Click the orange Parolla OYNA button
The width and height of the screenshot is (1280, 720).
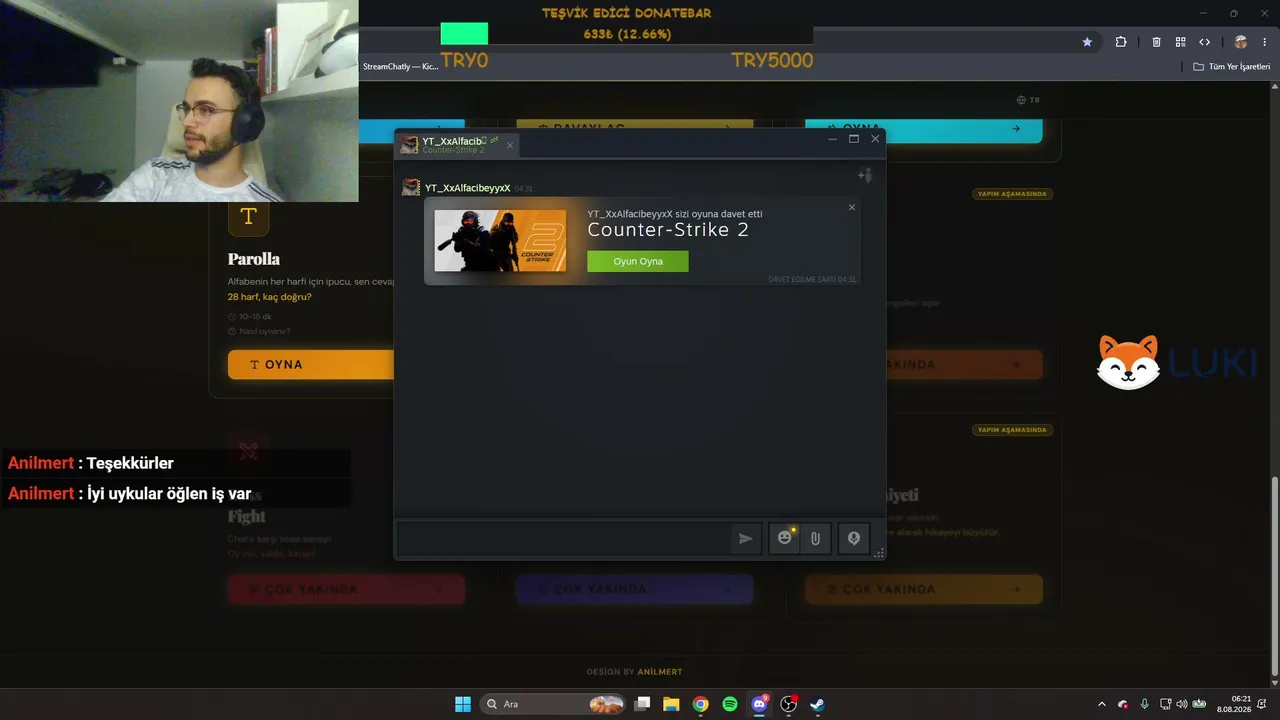click(x=311, y=365)
